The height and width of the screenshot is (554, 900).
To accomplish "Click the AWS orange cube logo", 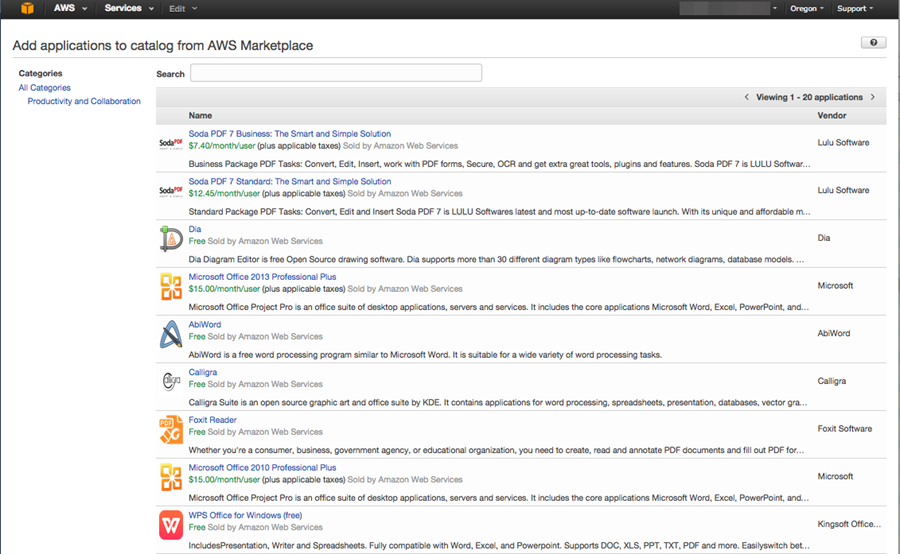I will 27,9.
